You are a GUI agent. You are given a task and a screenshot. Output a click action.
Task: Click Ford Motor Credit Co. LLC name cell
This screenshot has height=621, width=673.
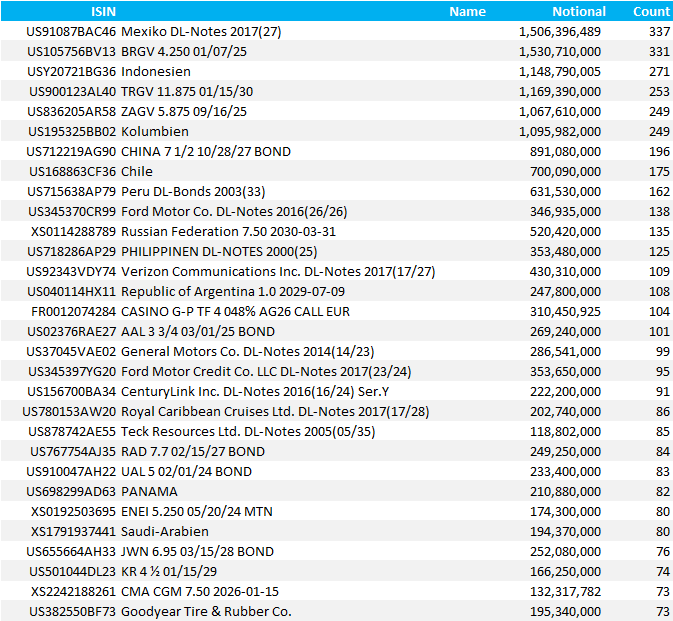266,372
